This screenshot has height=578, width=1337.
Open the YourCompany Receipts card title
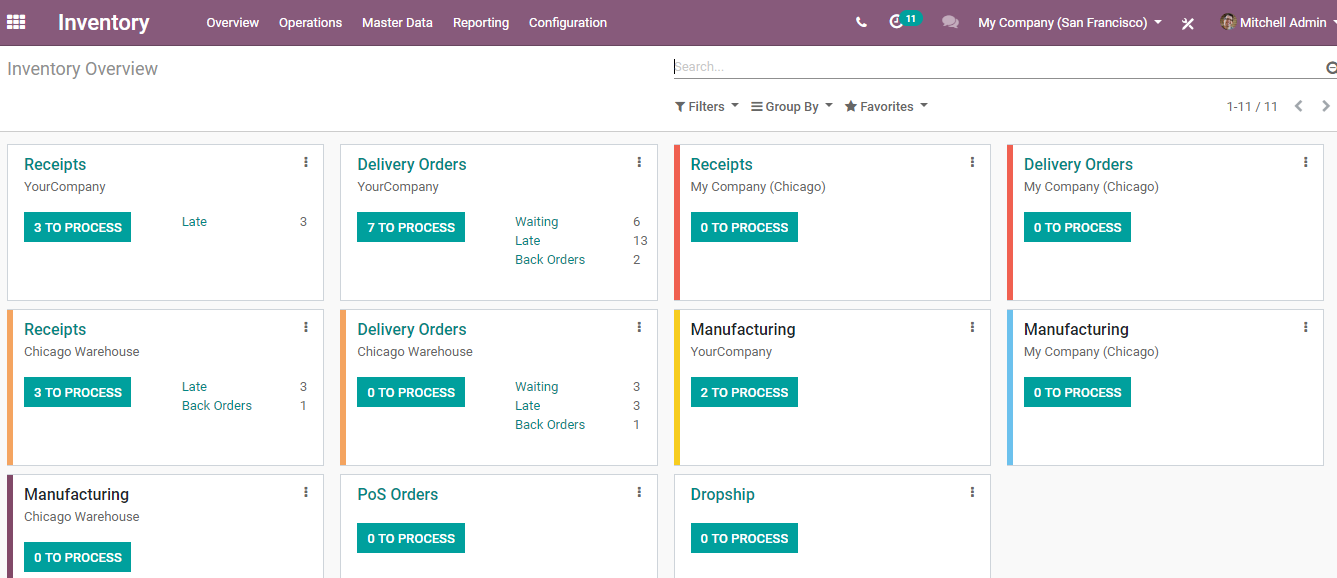[55, 164]
